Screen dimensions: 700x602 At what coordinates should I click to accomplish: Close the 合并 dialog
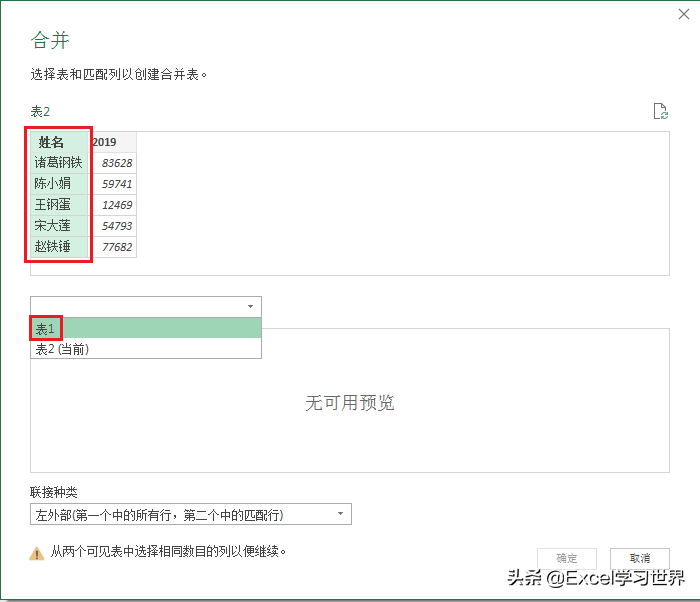683,14
